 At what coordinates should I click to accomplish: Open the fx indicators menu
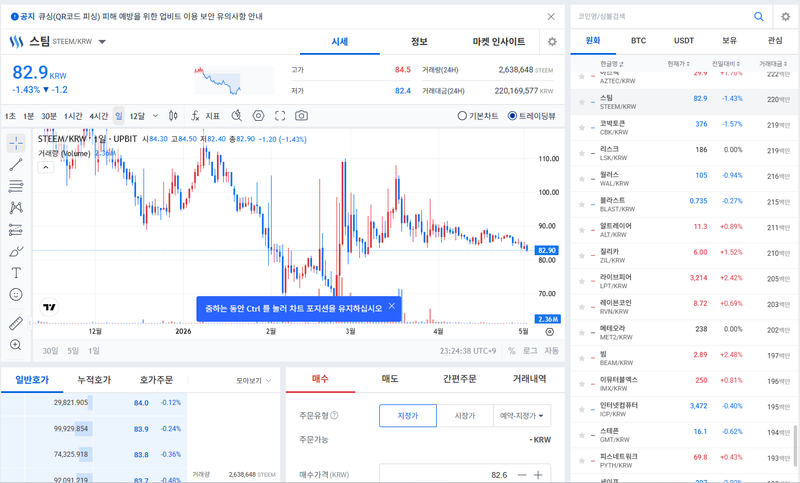click(x=205, y=116)
